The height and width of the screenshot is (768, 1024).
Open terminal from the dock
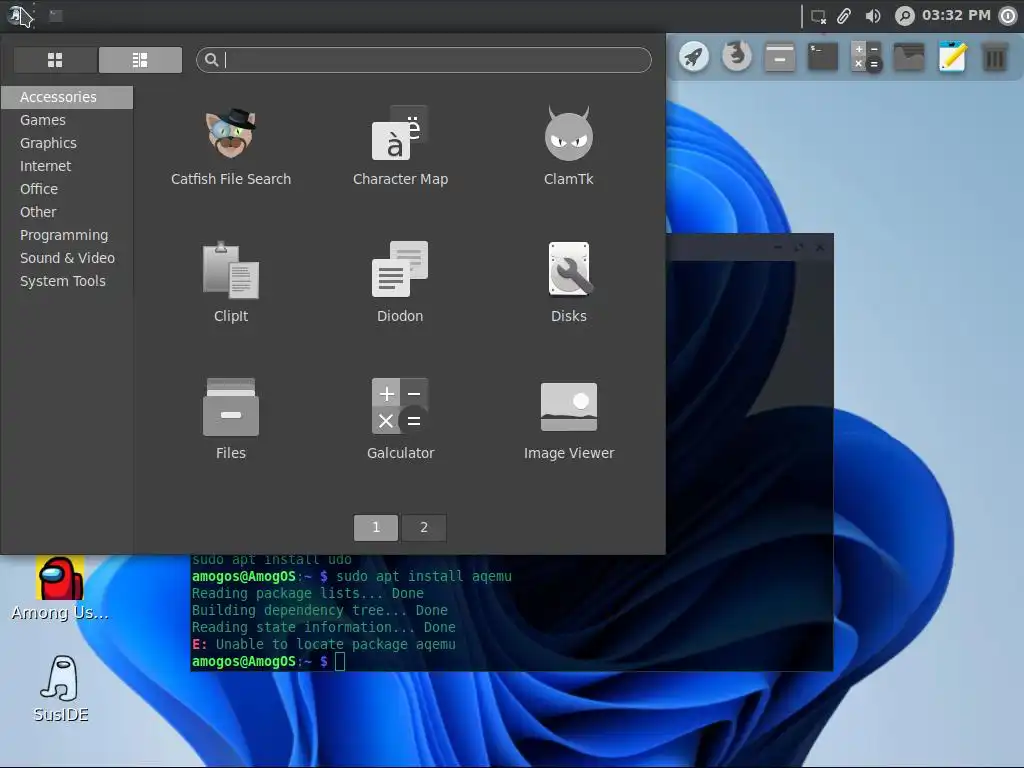823,57
